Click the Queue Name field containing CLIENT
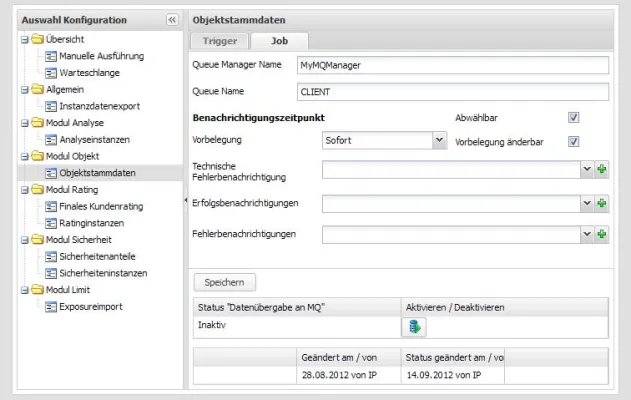This screenshot has height=400, width=631. pos(452,91)
